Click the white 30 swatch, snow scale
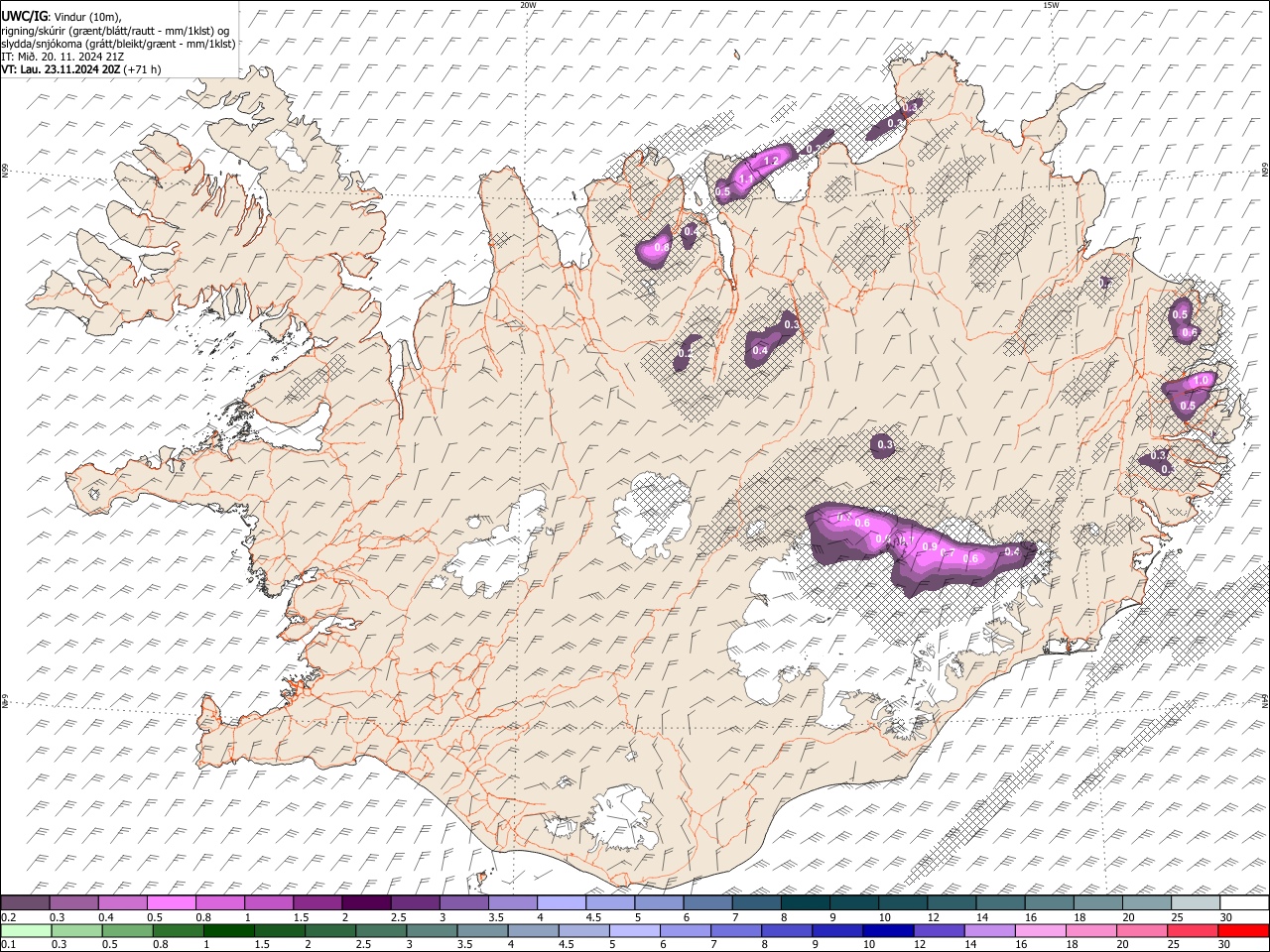This screenshot has width=1270, height=952. click(x=1244, y=903)
